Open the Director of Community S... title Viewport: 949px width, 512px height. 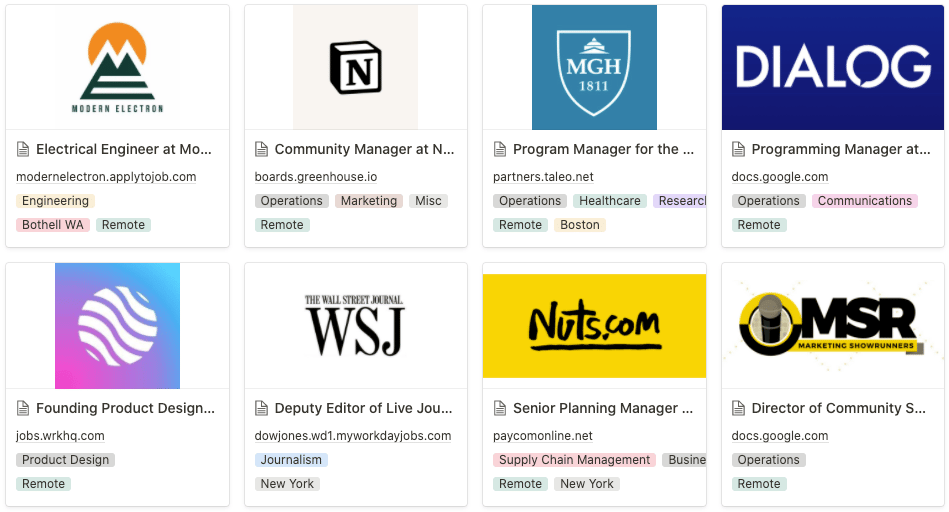tap(838, 408)
